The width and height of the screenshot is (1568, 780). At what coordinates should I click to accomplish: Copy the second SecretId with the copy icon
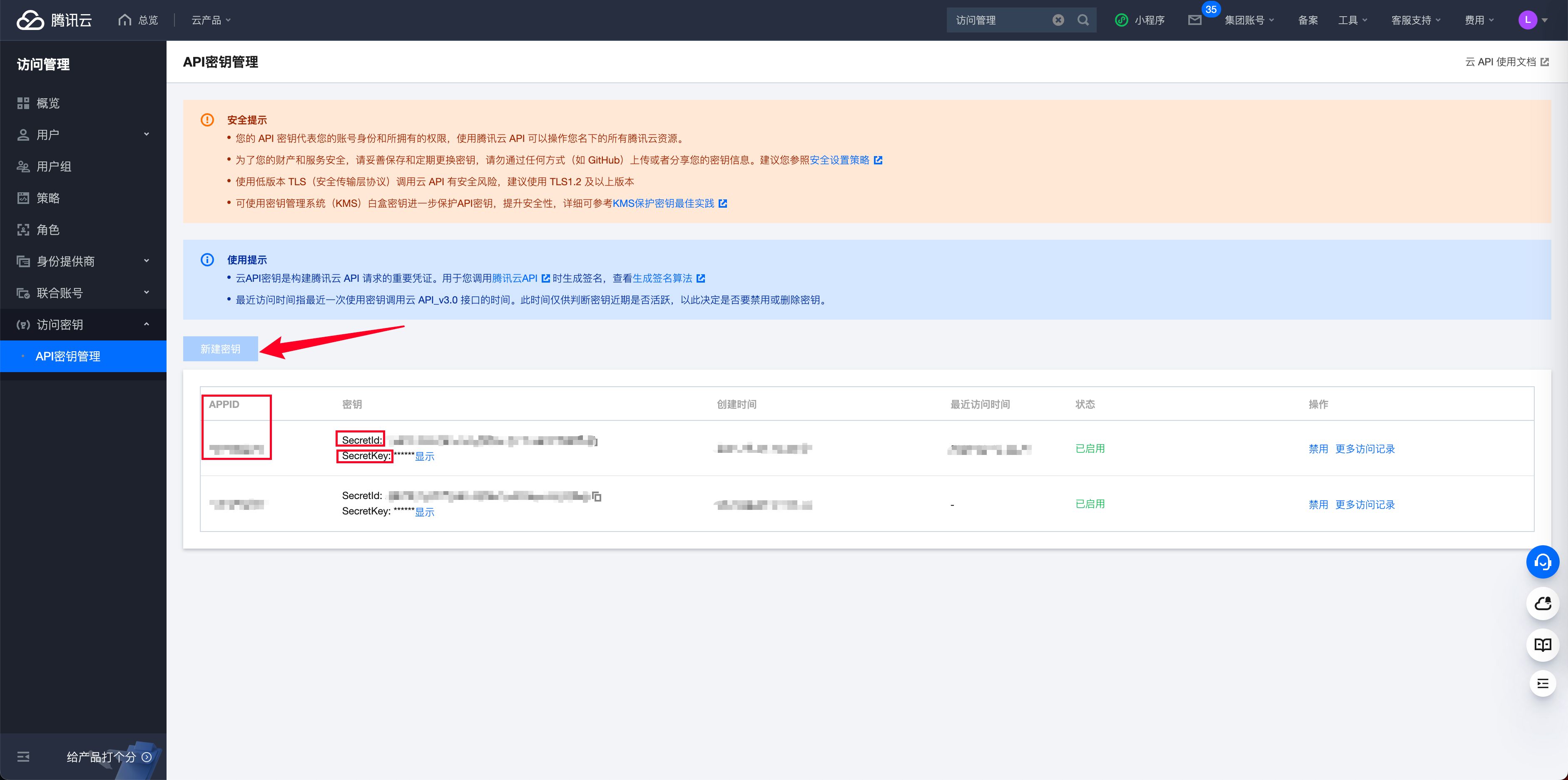click(597, 497)
